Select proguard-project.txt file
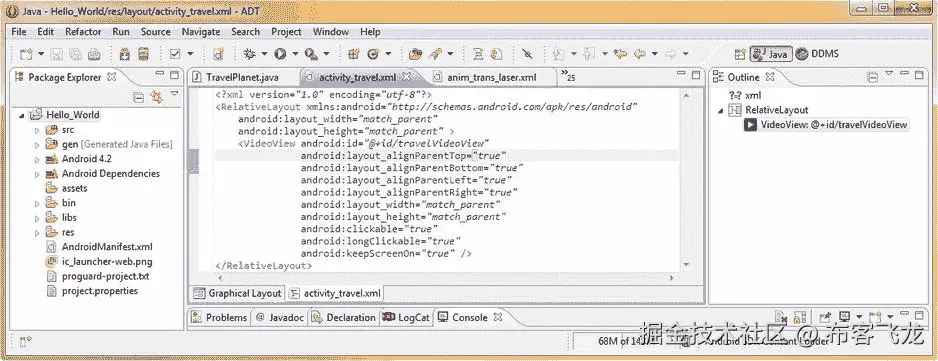The width and height of the screenshot is (938, 361). coord(98,277)
